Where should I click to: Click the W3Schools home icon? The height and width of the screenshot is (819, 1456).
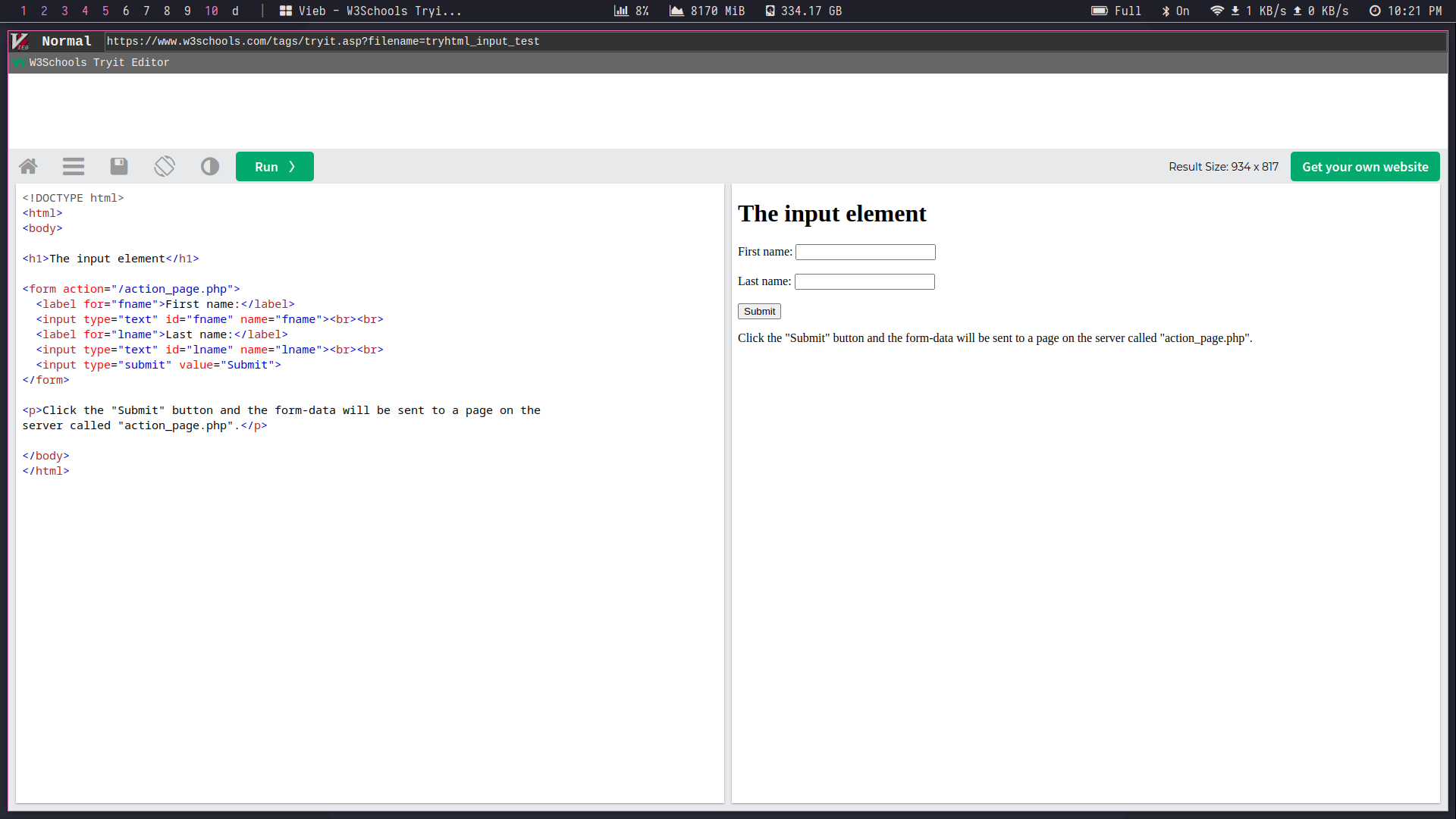click(x=28, y=167)
